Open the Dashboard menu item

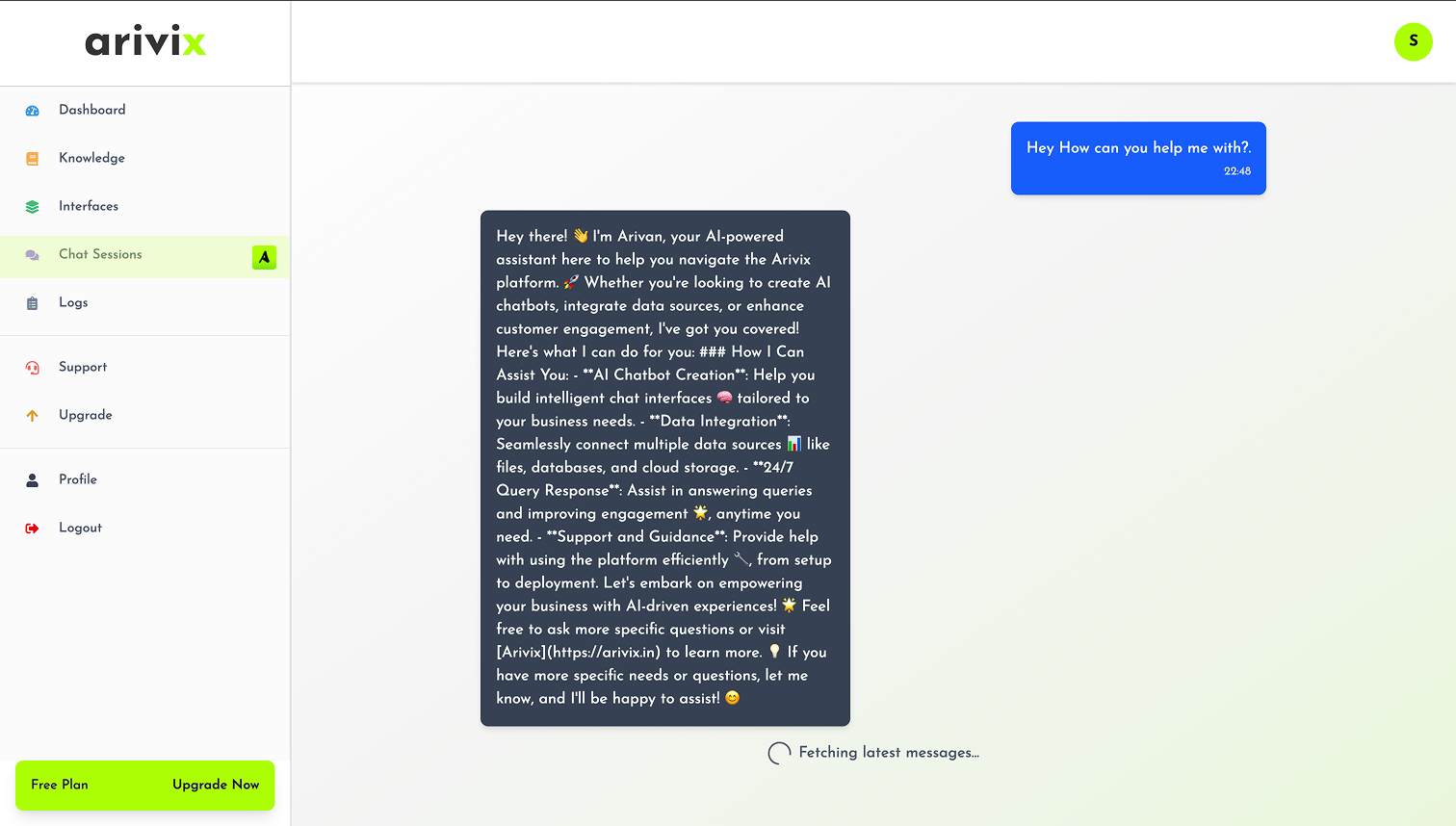click(144, 110)
